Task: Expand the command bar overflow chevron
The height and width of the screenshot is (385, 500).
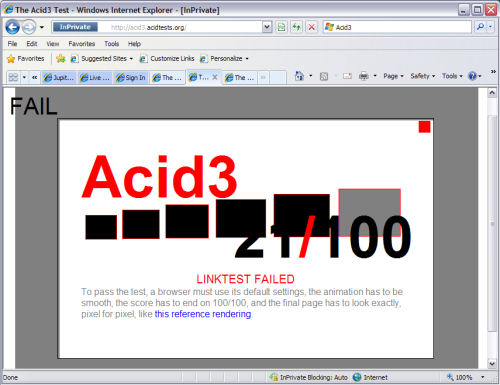Action: (493, 71)
